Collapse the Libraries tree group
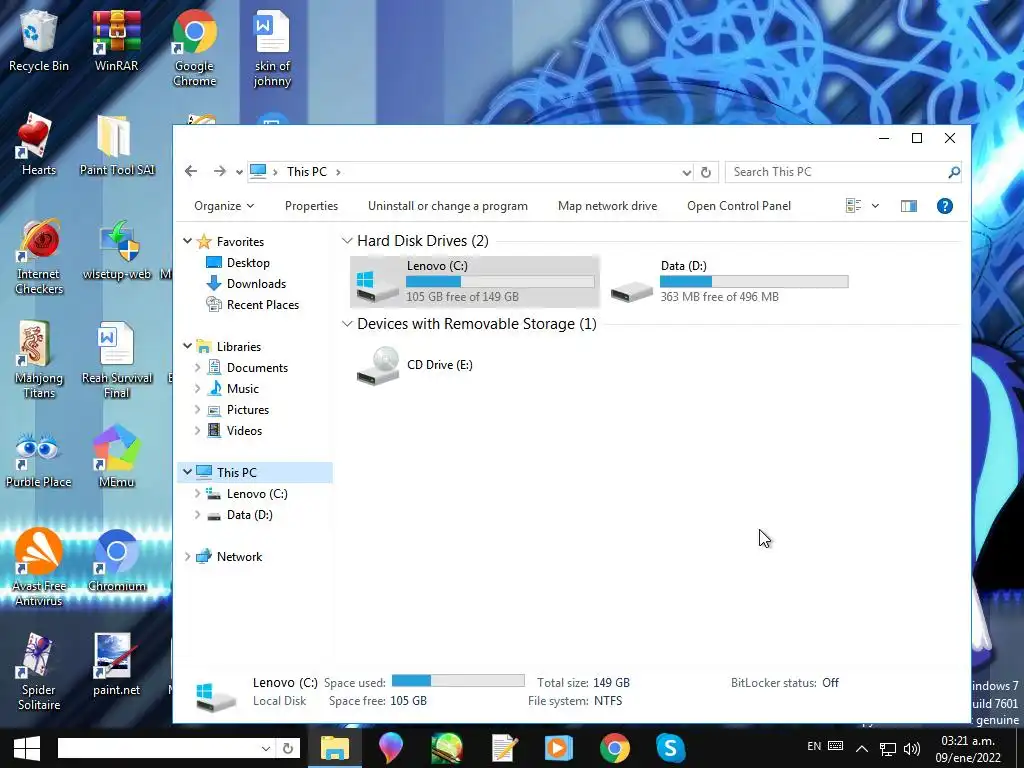Screen dimensions: 1024x768 point(187,345)
